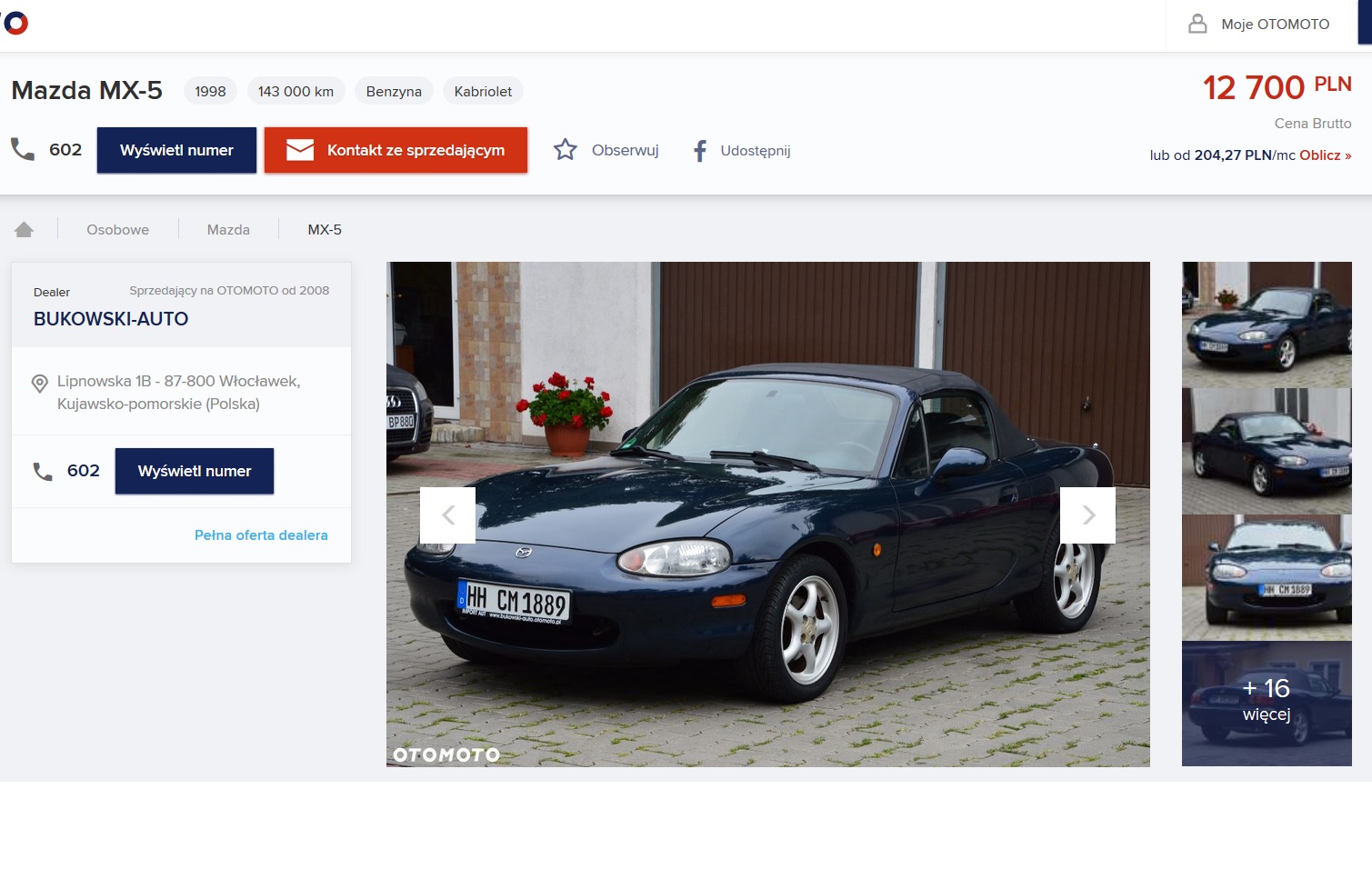Select the MX-5 breadcrumb
Image resolution: width=1372 pixels, height=879 pixels.
point(325,230)
